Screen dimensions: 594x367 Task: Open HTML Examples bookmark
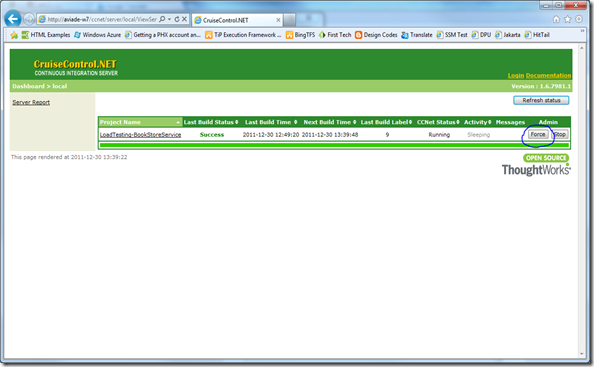46,35
